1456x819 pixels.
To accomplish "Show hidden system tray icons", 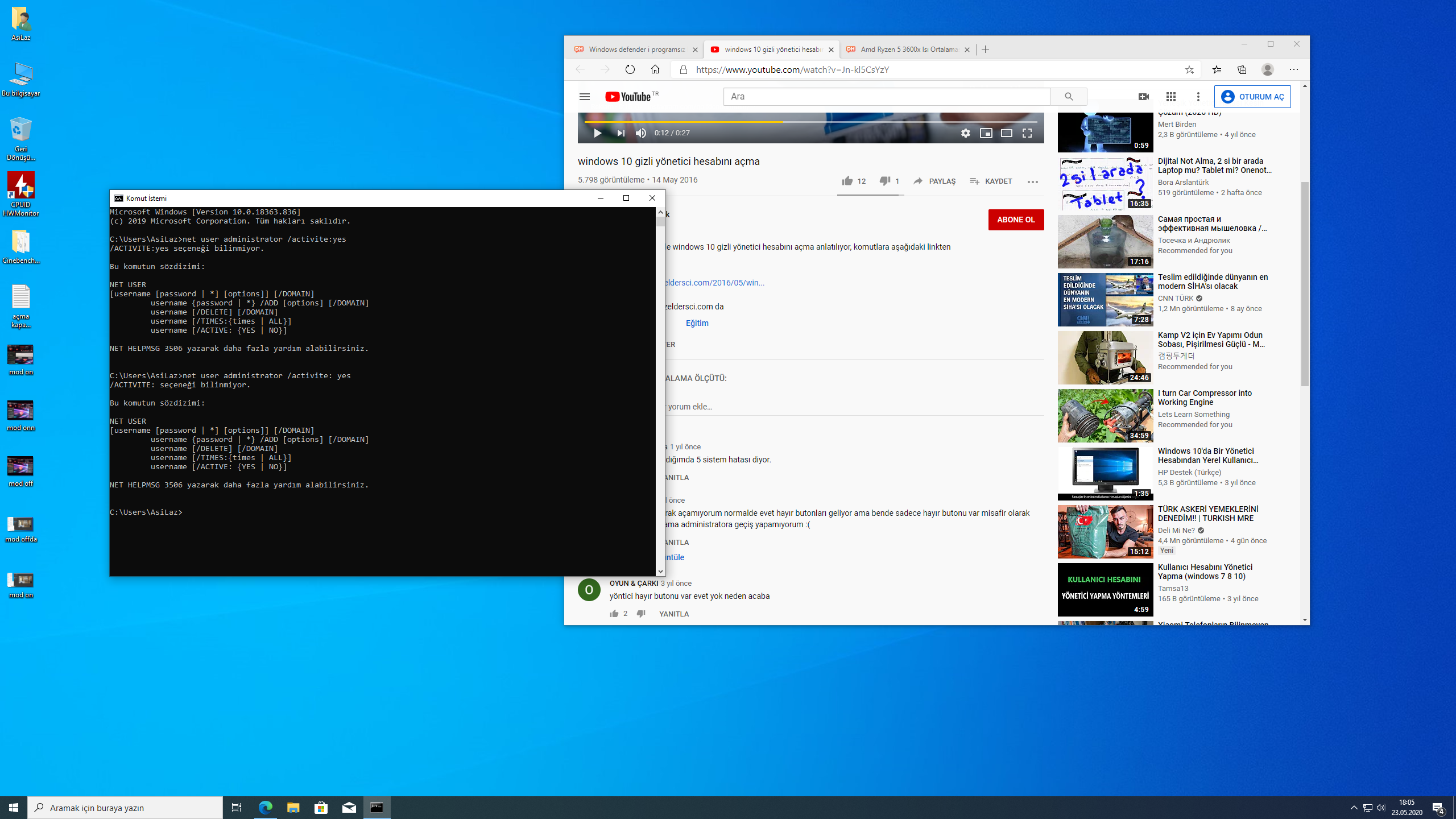I will (1354, 808).
